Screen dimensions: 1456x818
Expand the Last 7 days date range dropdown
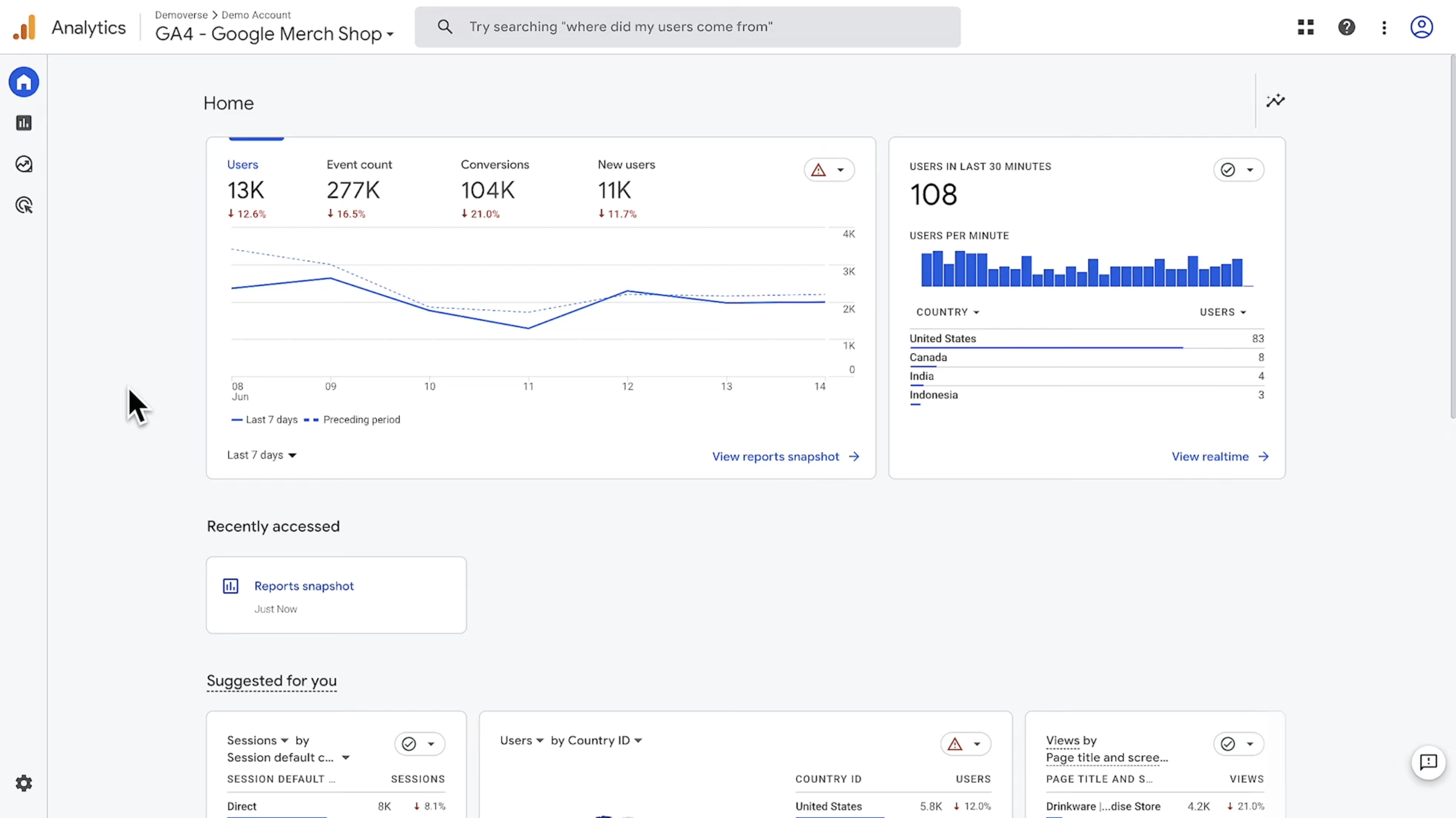coord(262,455)
